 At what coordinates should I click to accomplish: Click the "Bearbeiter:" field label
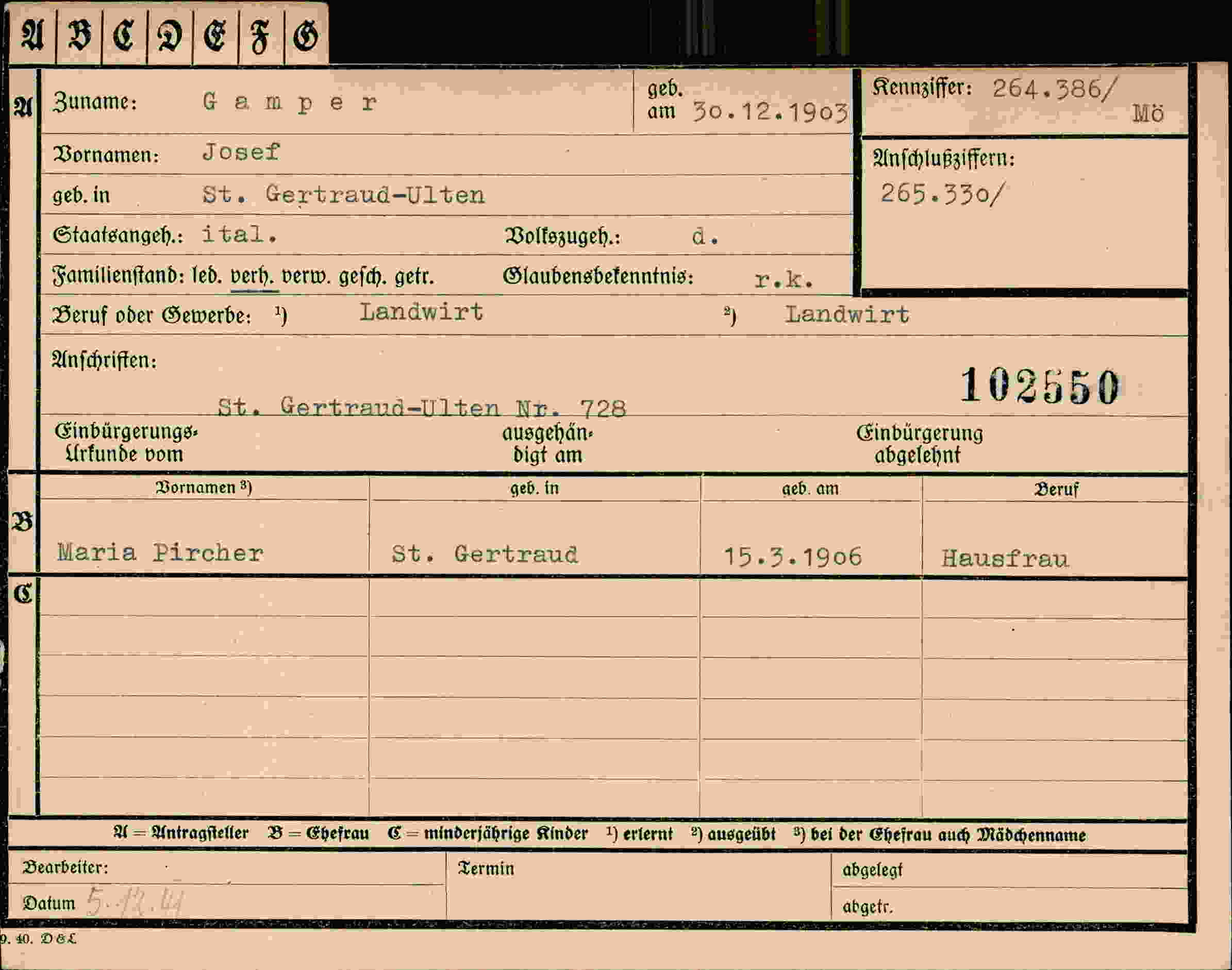click(x=65, y=867)
